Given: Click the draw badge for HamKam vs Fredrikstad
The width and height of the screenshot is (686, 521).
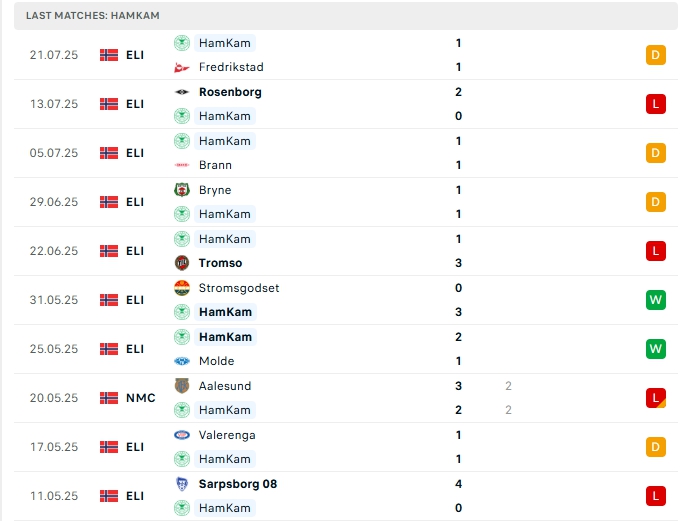Looking at the screenshot, I should coord(656,55).
